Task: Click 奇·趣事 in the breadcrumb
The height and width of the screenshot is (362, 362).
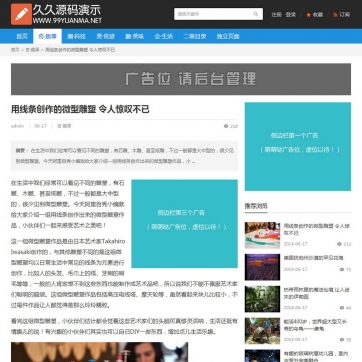Action: [x=32, y=50]
